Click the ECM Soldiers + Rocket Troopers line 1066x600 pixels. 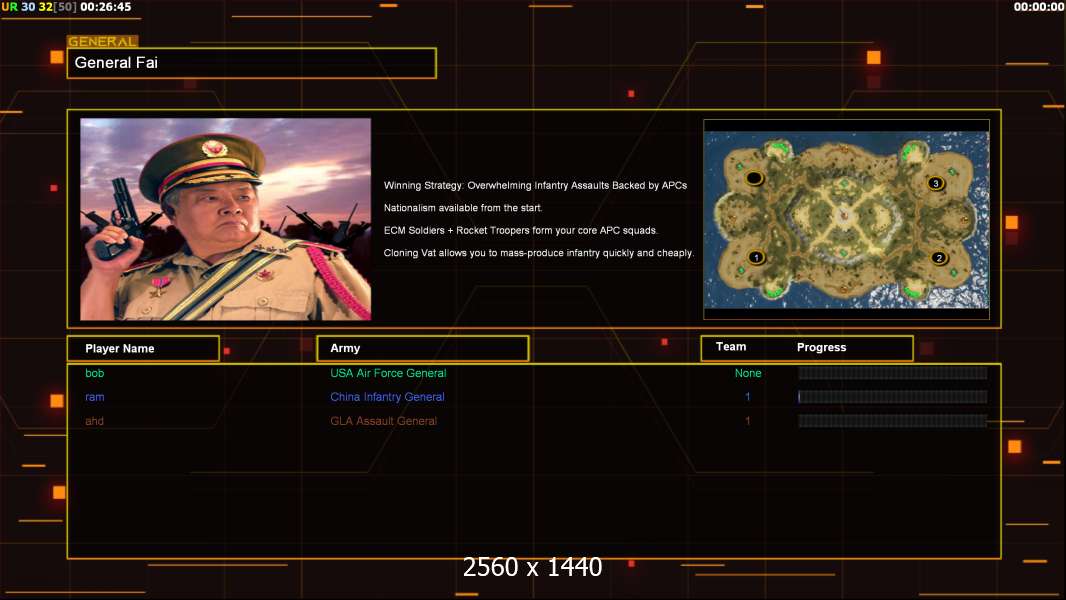[520, 230]
